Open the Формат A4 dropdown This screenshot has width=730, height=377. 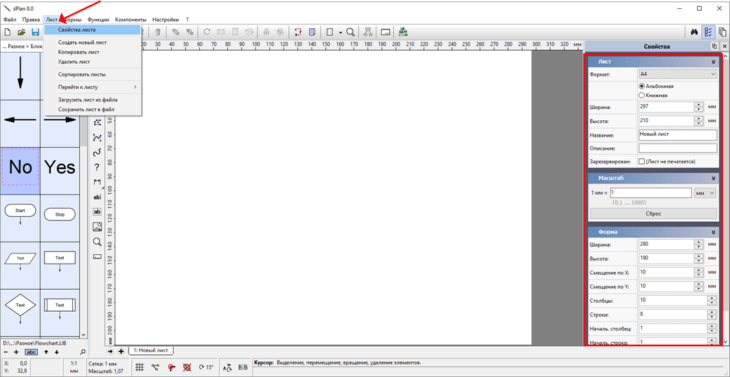678,74
